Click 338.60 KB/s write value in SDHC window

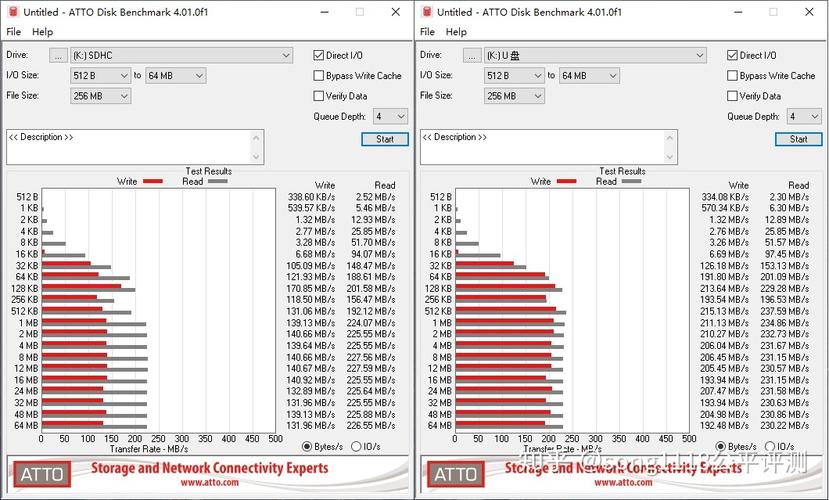click(311, 197)
